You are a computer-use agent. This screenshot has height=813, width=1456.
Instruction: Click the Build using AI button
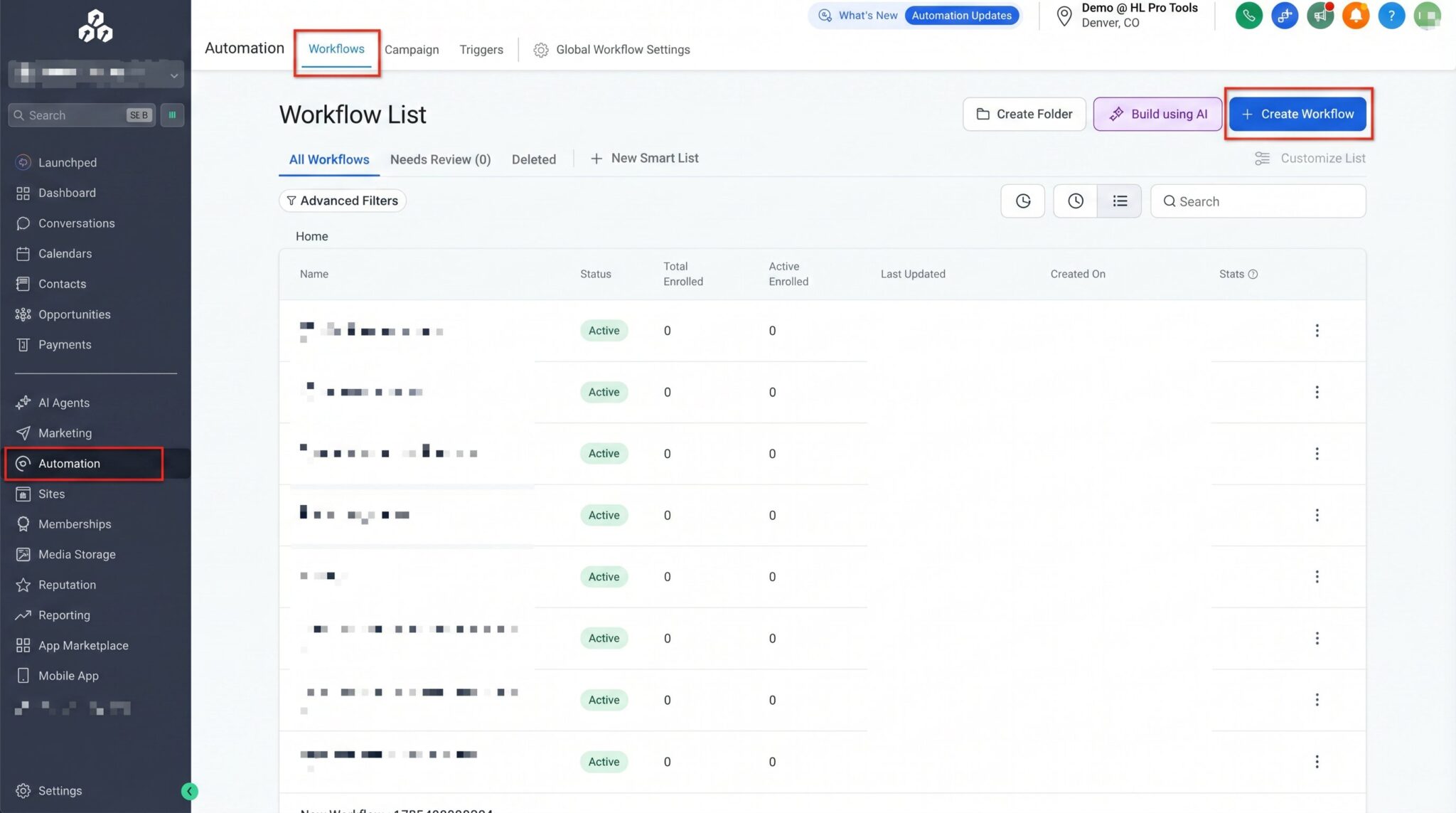pos(1157,115)
